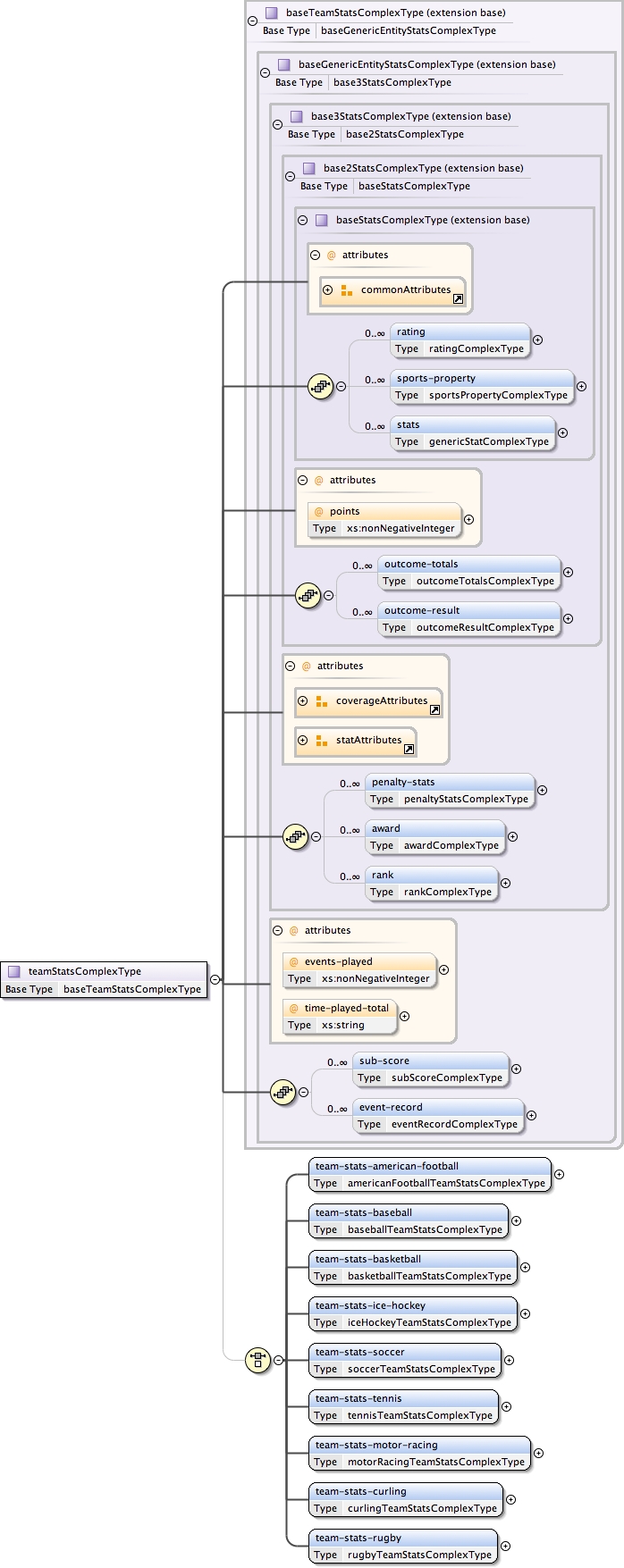Select the teamStatsComplexType root box
624x1568 pixels.
104,971
